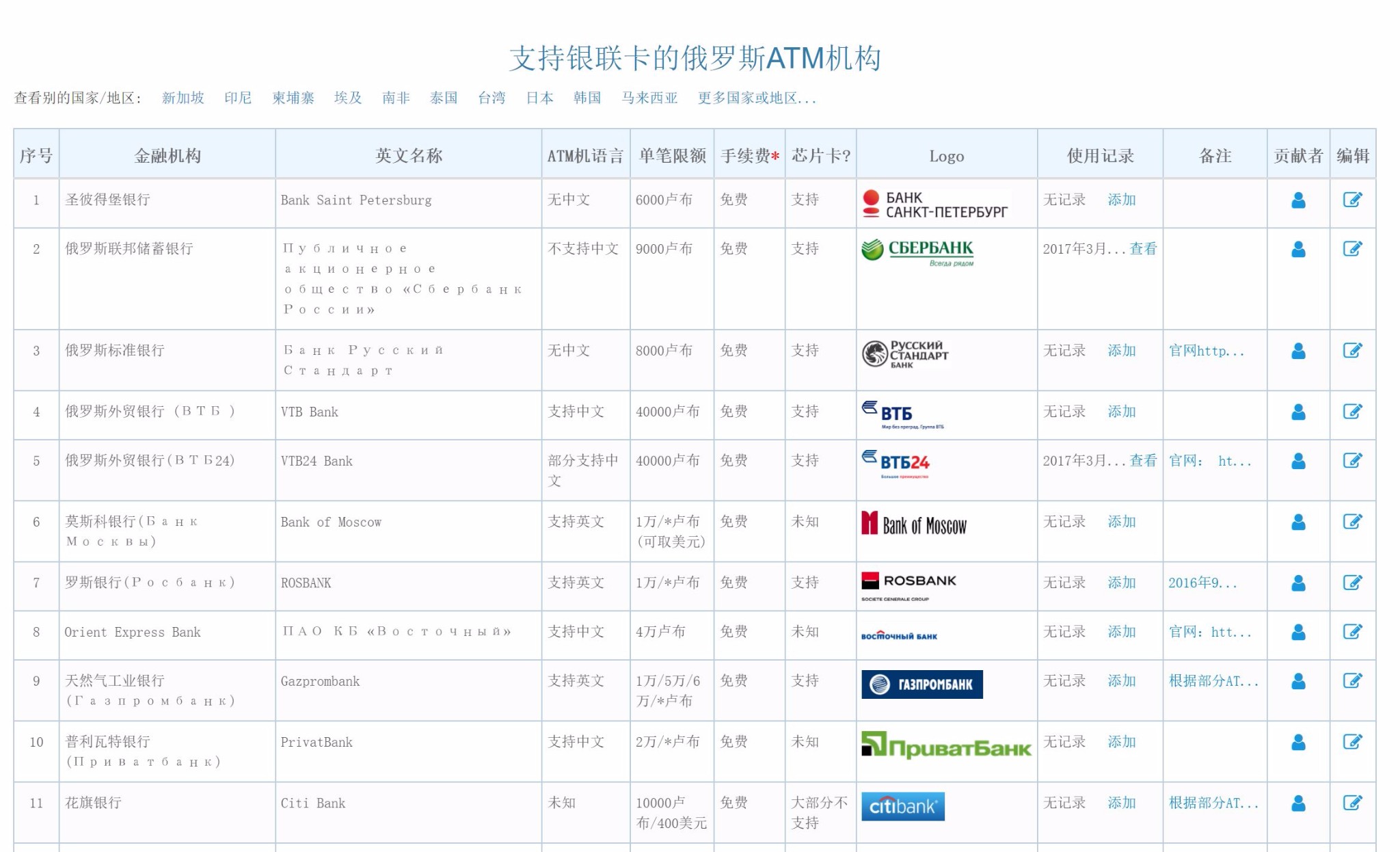
Task: Edit the Bank Saint Petersburg entry
Action: pos(1352,200)
